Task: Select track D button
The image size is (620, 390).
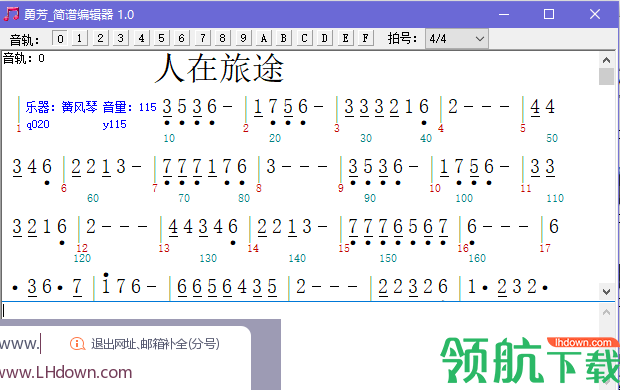Action: pyautogui.click(x=325, y=38)
